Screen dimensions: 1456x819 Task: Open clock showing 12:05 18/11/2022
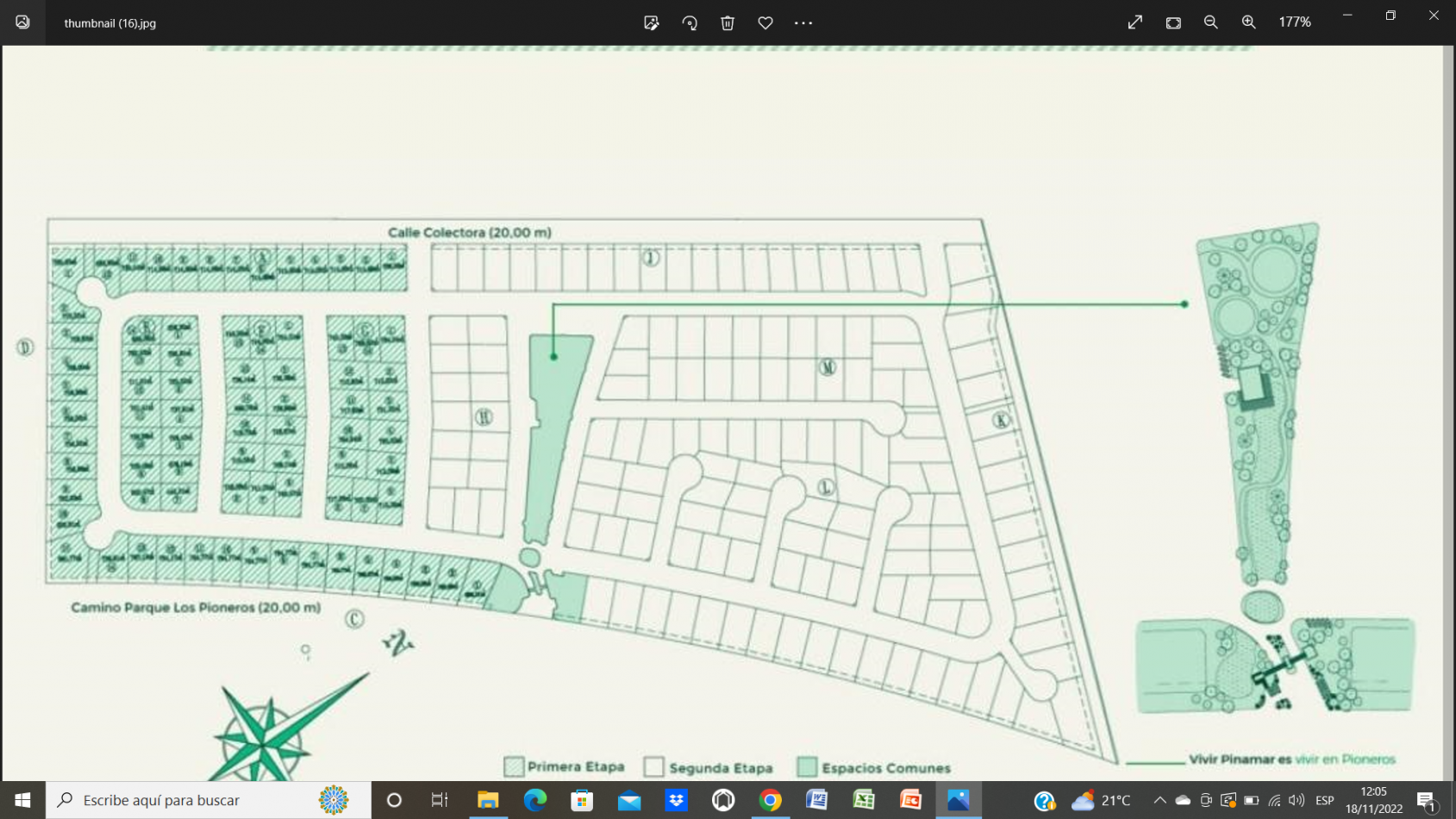[x=1374, y=800]
